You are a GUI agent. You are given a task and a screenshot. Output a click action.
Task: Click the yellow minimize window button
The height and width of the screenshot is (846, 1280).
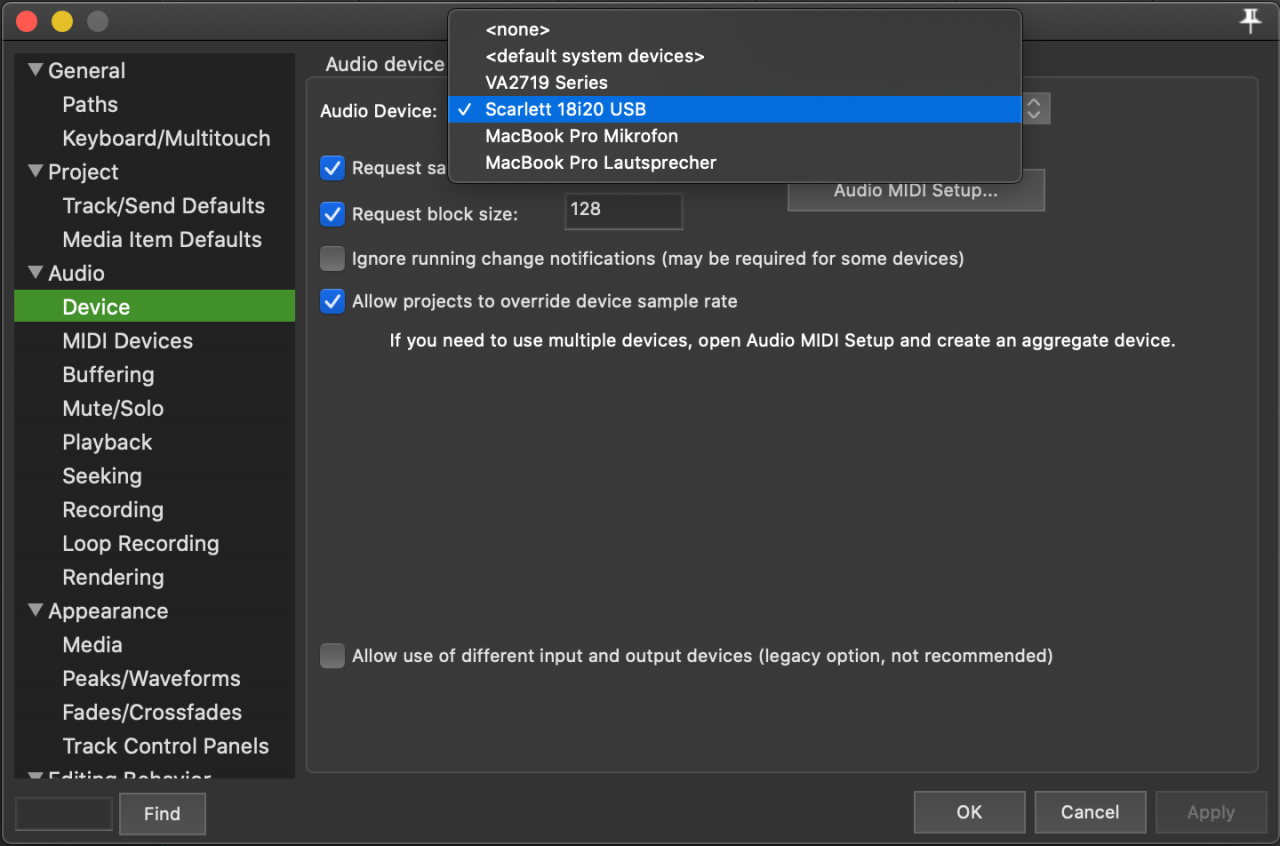(x=62, y=21)
